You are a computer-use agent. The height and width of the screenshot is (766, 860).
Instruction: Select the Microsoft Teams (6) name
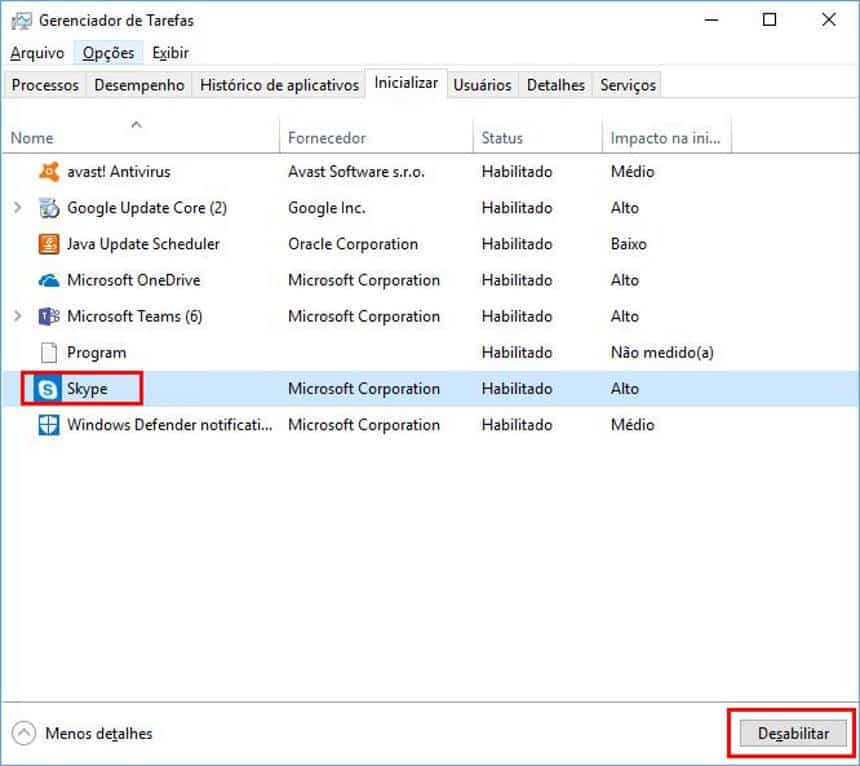[135, 316]
